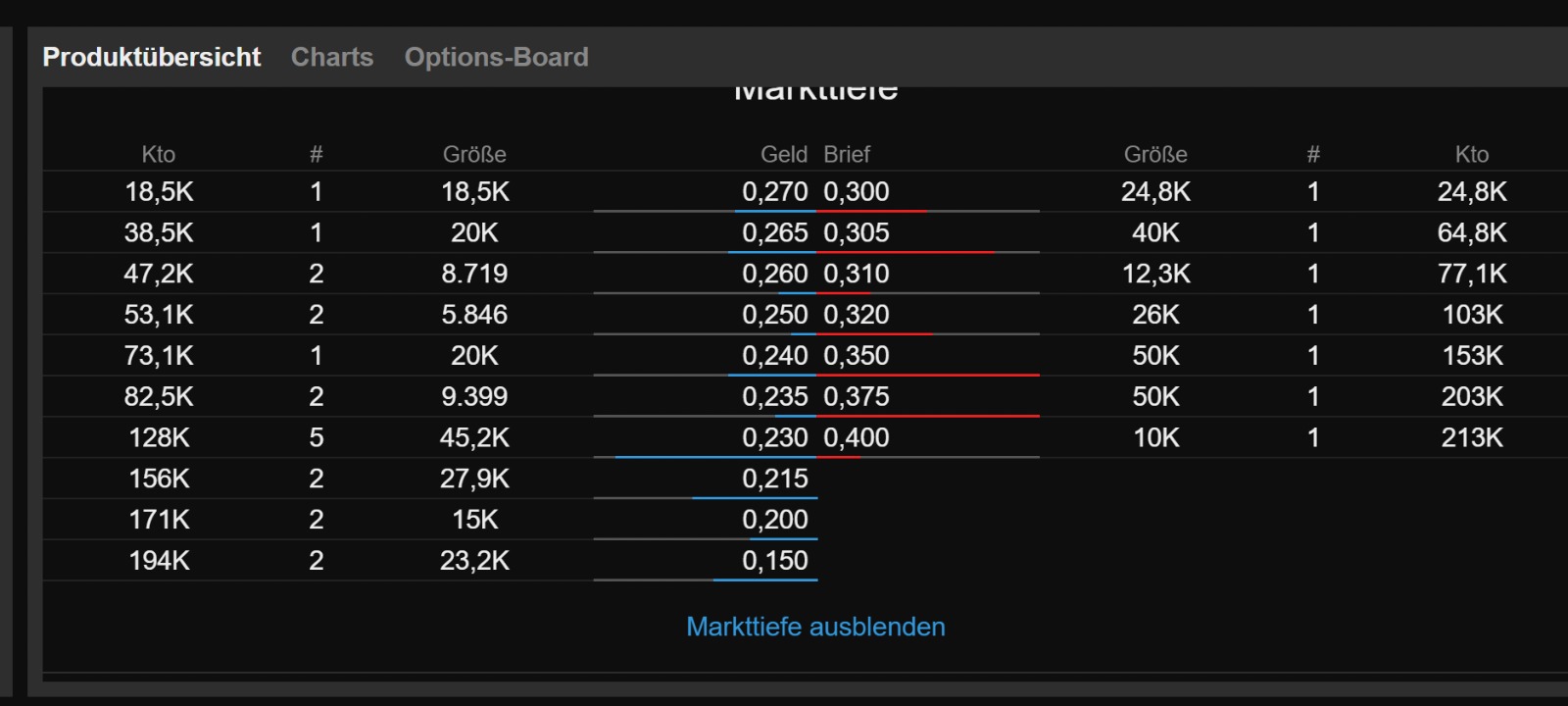Select the bid price 0,265

point(774,232)
